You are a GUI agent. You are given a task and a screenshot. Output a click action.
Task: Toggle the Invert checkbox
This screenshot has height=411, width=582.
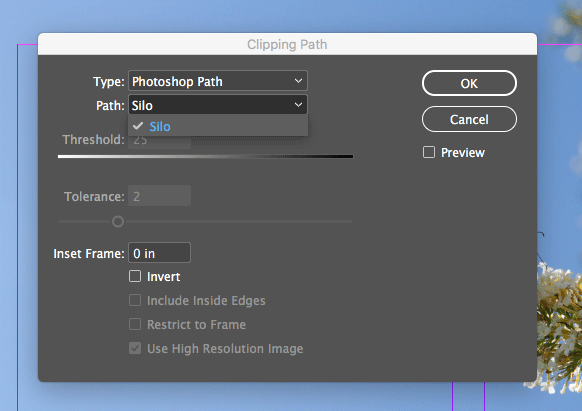pyautogui.click(x=135, y=276)
